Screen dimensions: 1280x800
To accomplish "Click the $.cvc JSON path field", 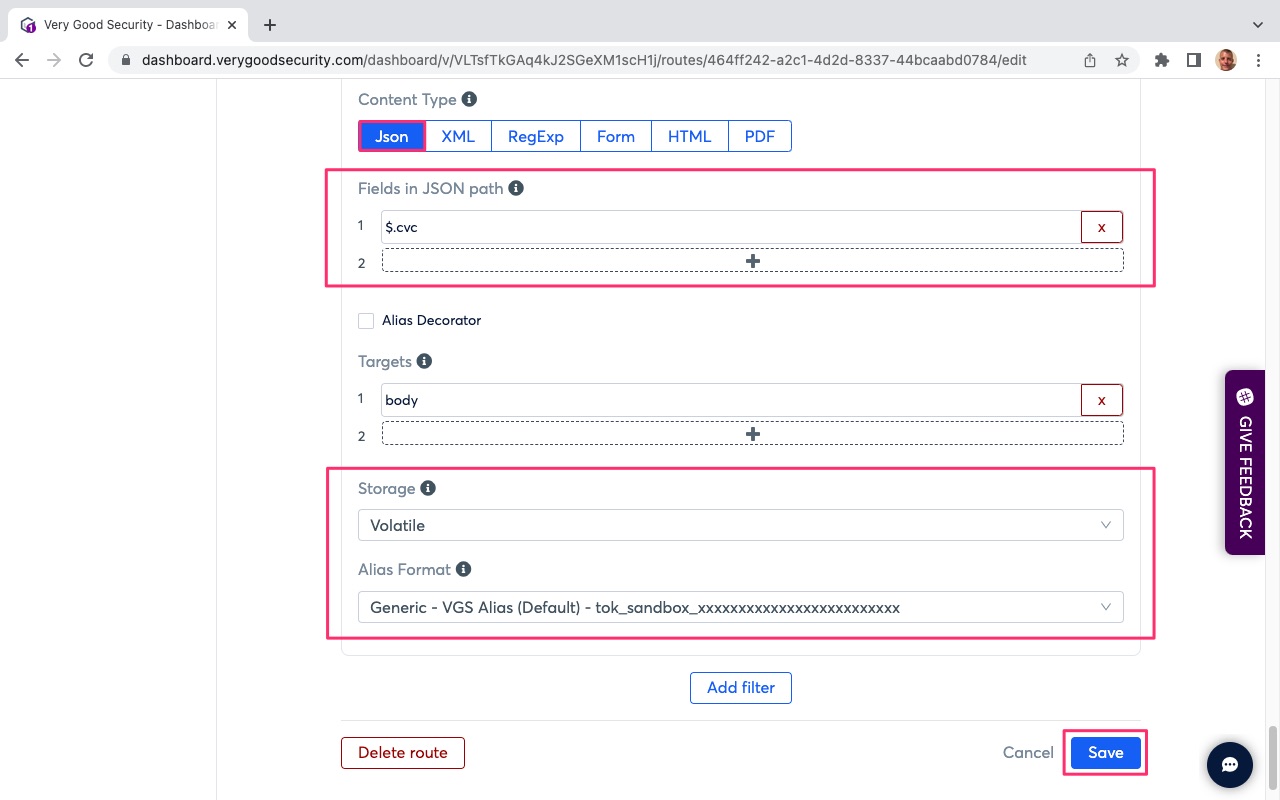I will (x=731, y=227).
